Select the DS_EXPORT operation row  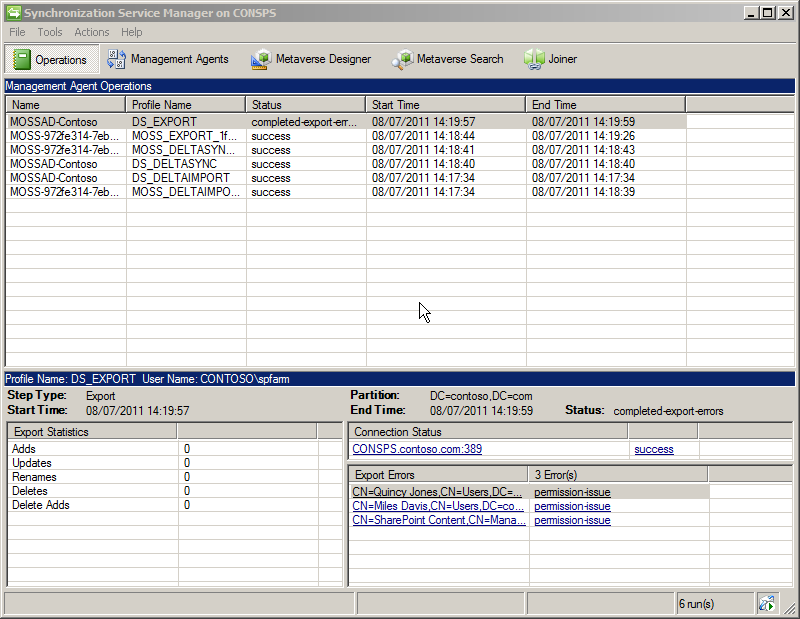[x=346, y=122]
